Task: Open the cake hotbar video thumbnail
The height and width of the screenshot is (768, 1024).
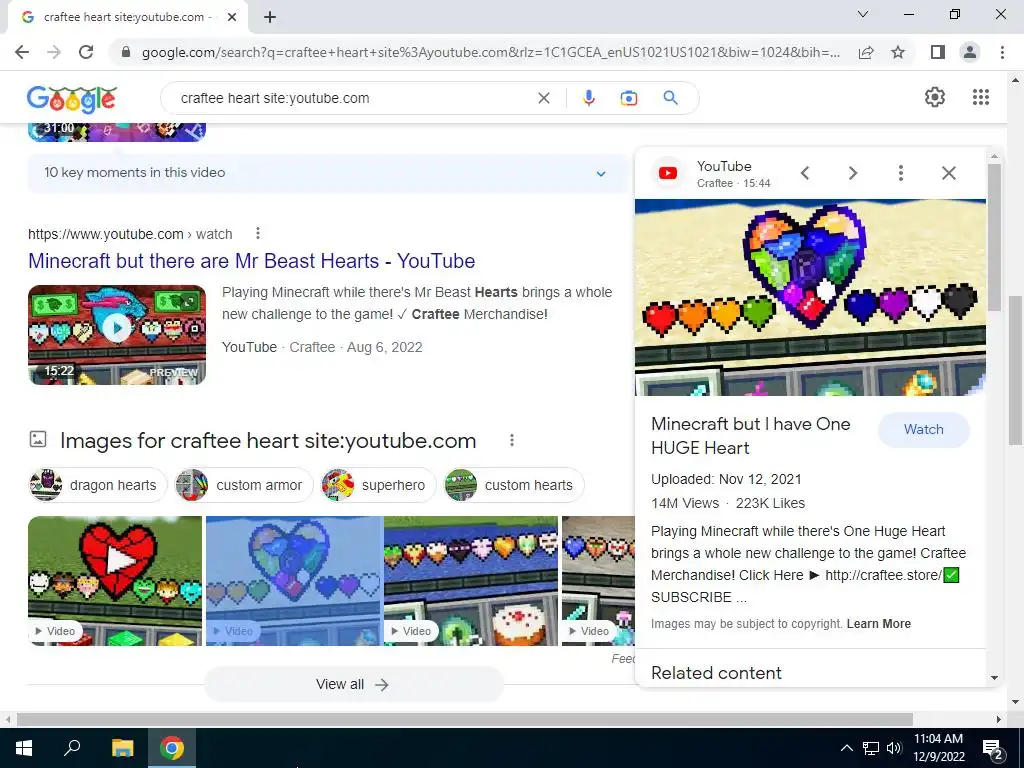Action: coord(471,581)
